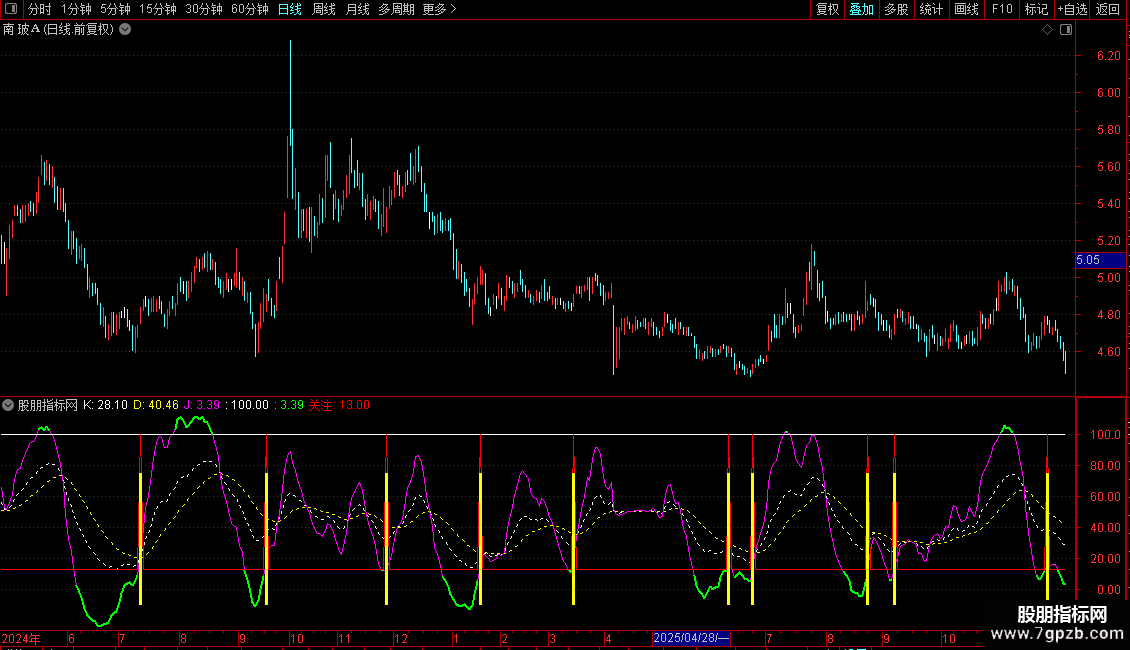Viewport: 1130px width, 650px height.
Task: Select the 15分钟 period
Action: pyautogui.click(x=158, y=9)
